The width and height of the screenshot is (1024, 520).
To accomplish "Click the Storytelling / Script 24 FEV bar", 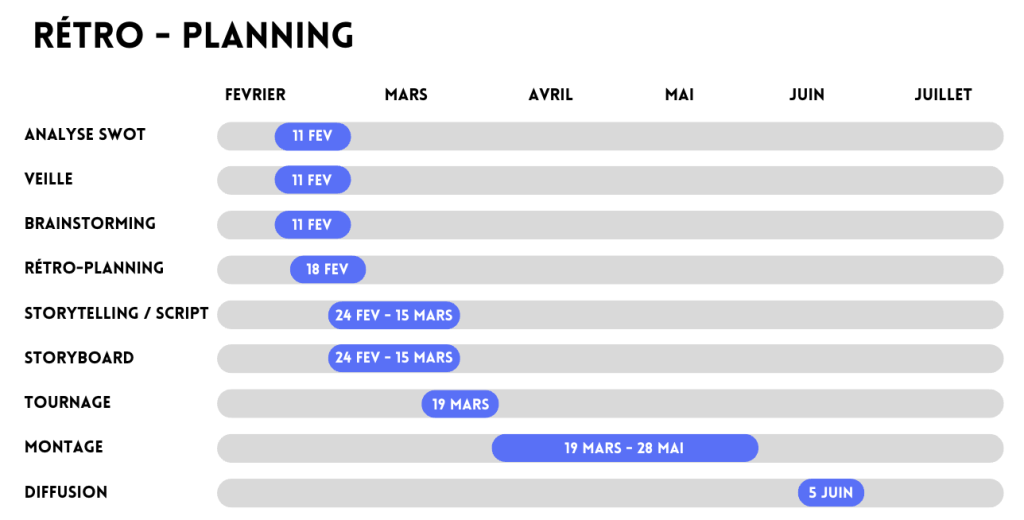I will point(394,315).
